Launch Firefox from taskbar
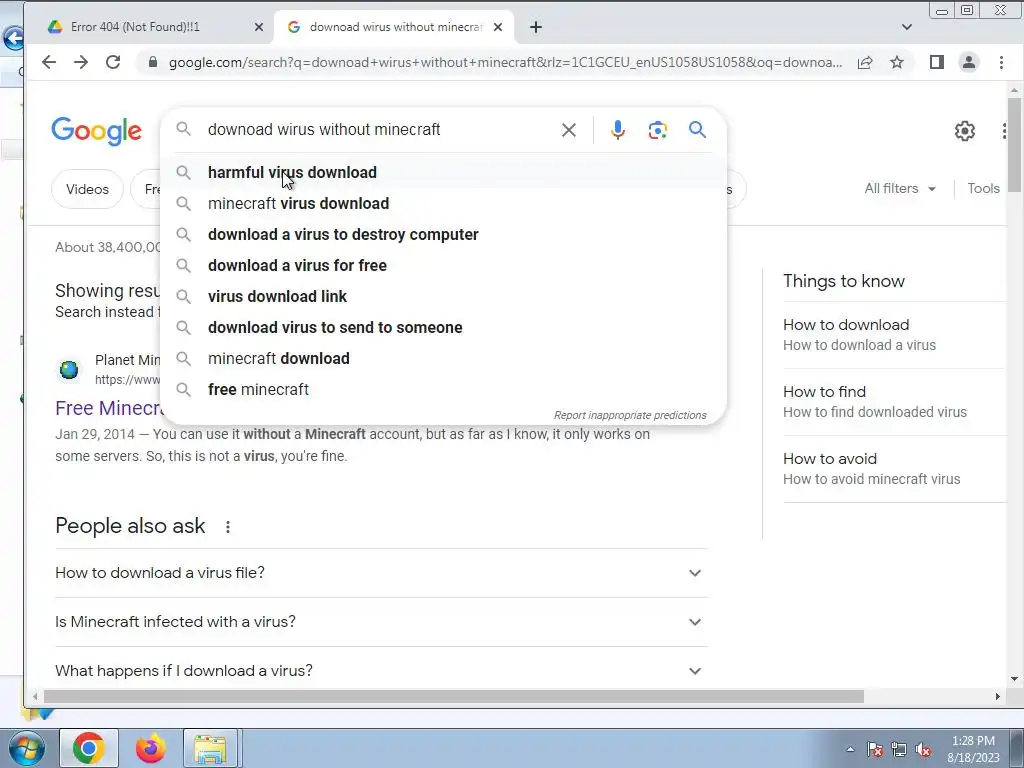The image size is (1024, 768). 150,748
